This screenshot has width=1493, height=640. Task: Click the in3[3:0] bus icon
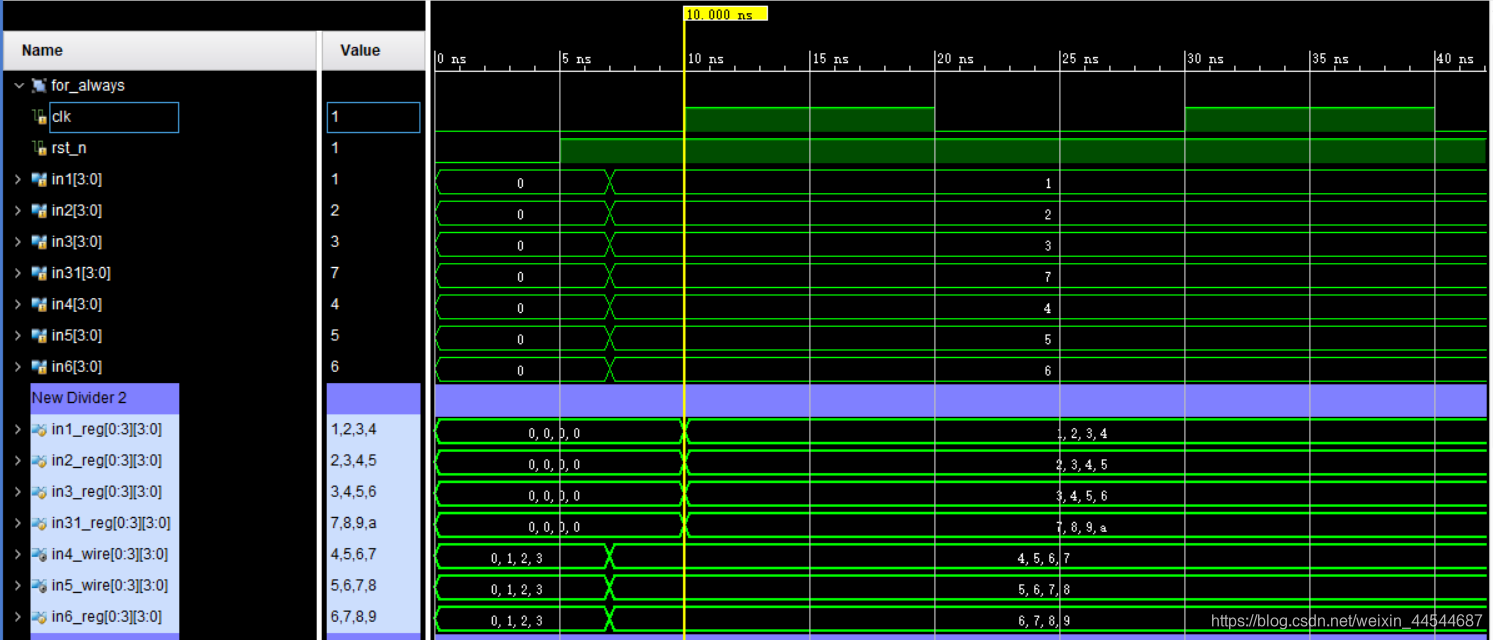point(39,242)
